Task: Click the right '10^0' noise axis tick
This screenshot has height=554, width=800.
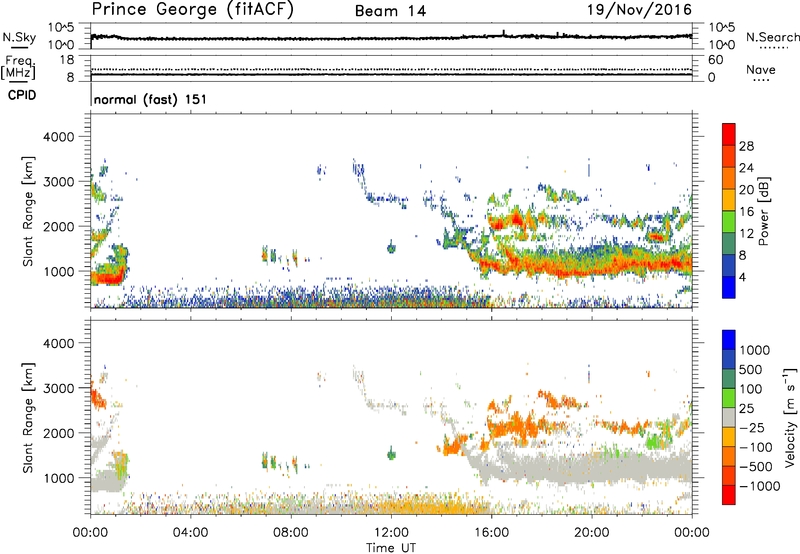Action: click(x=722, y=45)
